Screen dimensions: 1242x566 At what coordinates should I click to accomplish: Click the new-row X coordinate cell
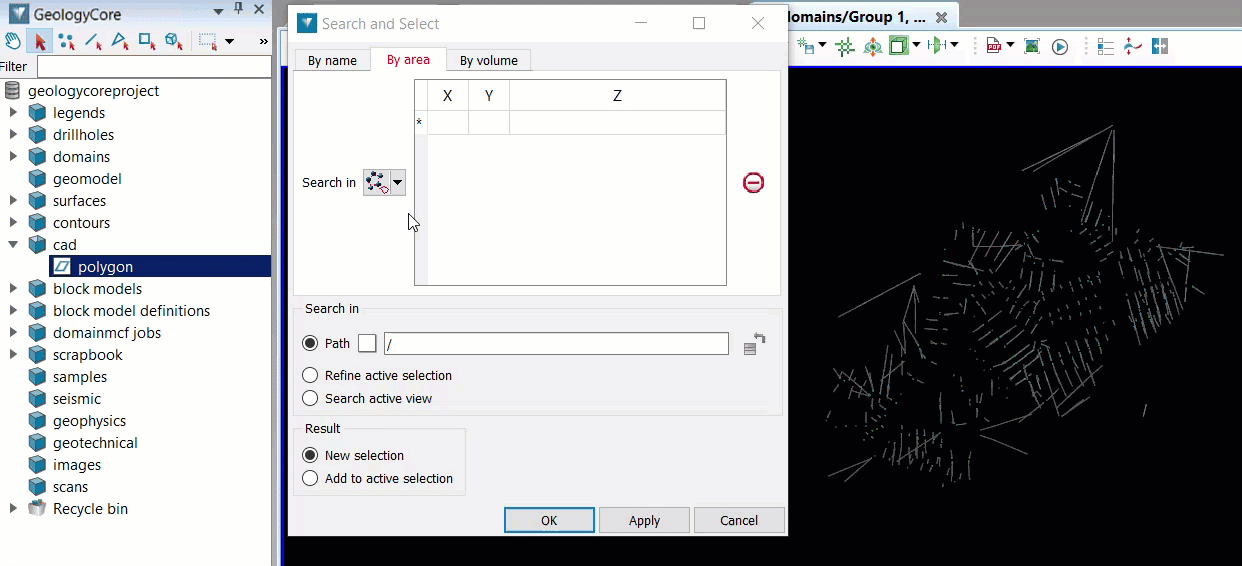(447, 123)
